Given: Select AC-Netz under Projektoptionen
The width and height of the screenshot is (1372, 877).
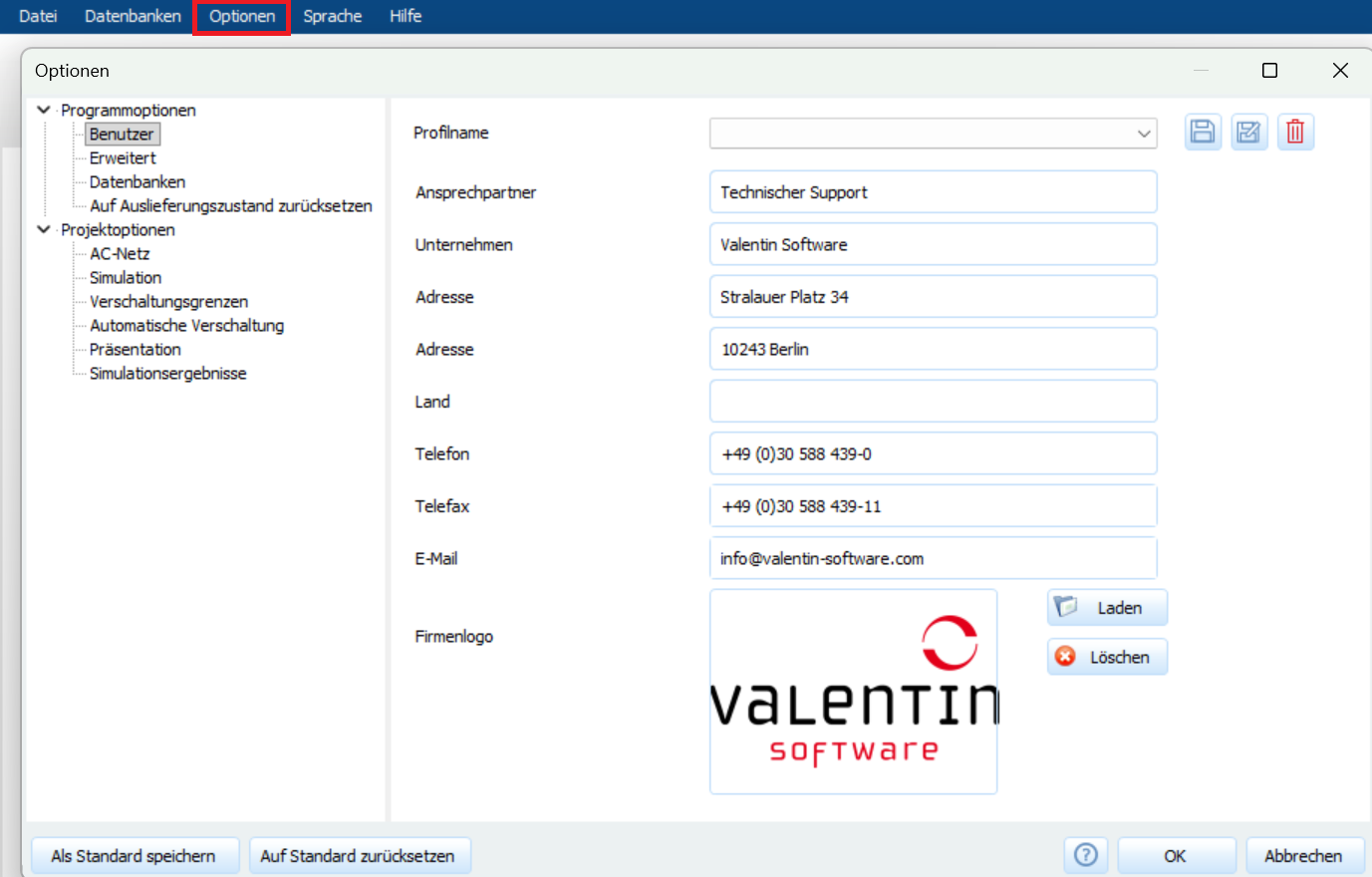Looking at the screenshot, I should pyautogui.click(x=120, y=254).
